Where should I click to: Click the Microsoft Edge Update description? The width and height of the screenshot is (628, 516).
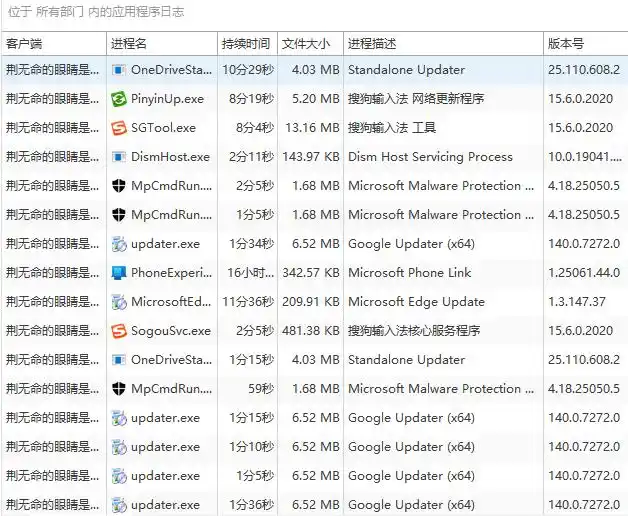(x=416, y=302)
